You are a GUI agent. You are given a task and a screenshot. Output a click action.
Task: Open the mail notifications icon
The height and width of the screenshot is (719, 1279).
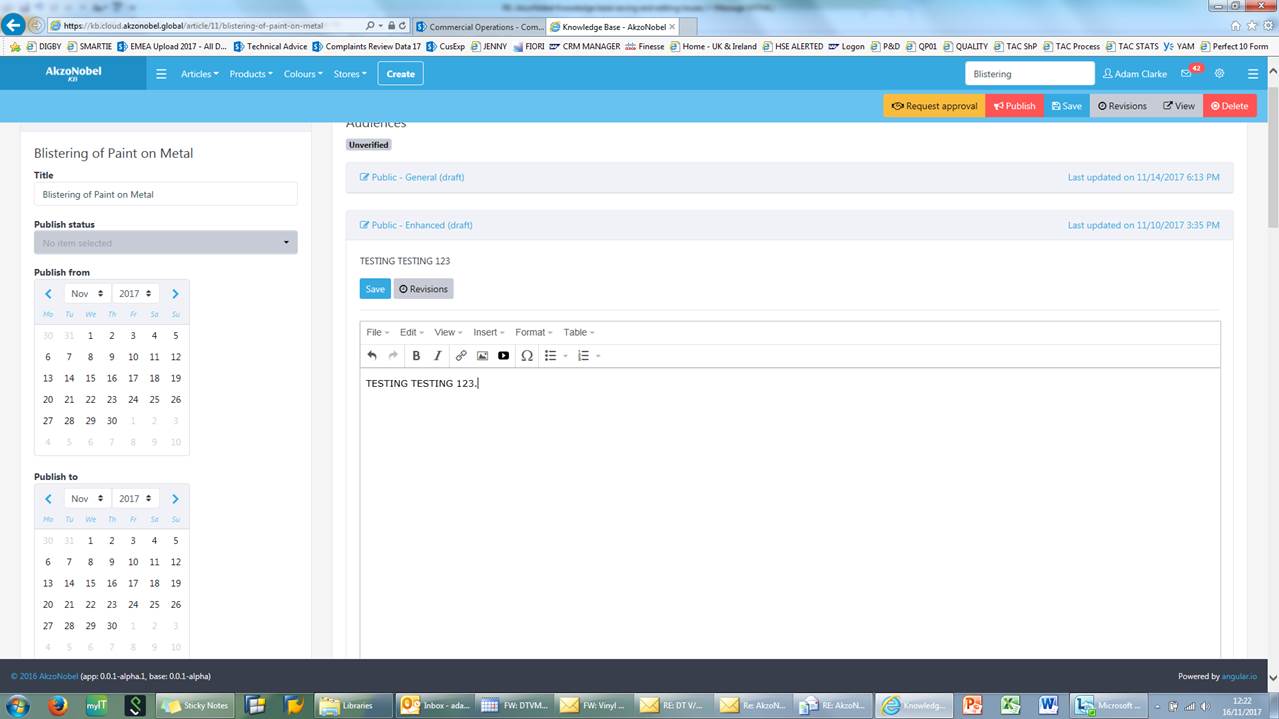coord(1186,74)
